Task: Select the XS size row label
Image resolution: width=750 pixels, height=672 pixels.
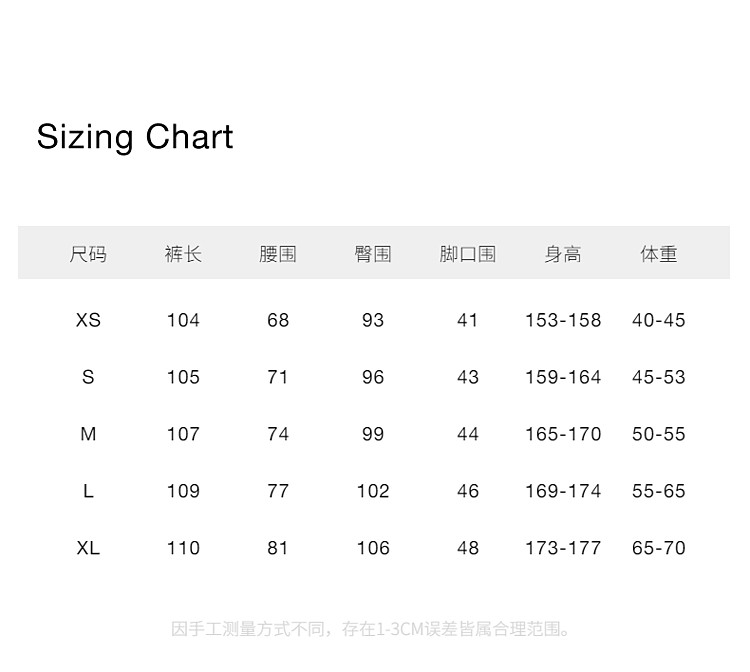Action: click(88, 320)
